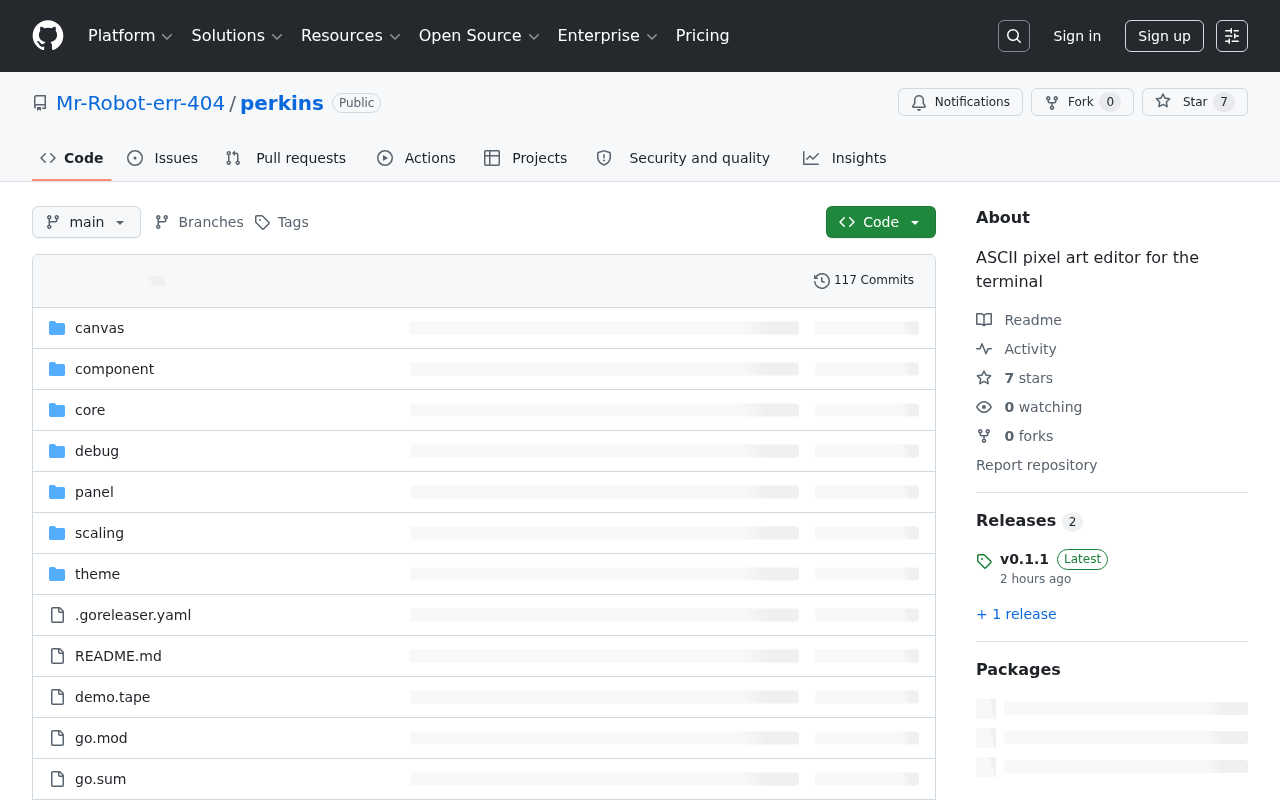Expand the Platform menu
Screen dimensions: 1280x800
point(130,36)
